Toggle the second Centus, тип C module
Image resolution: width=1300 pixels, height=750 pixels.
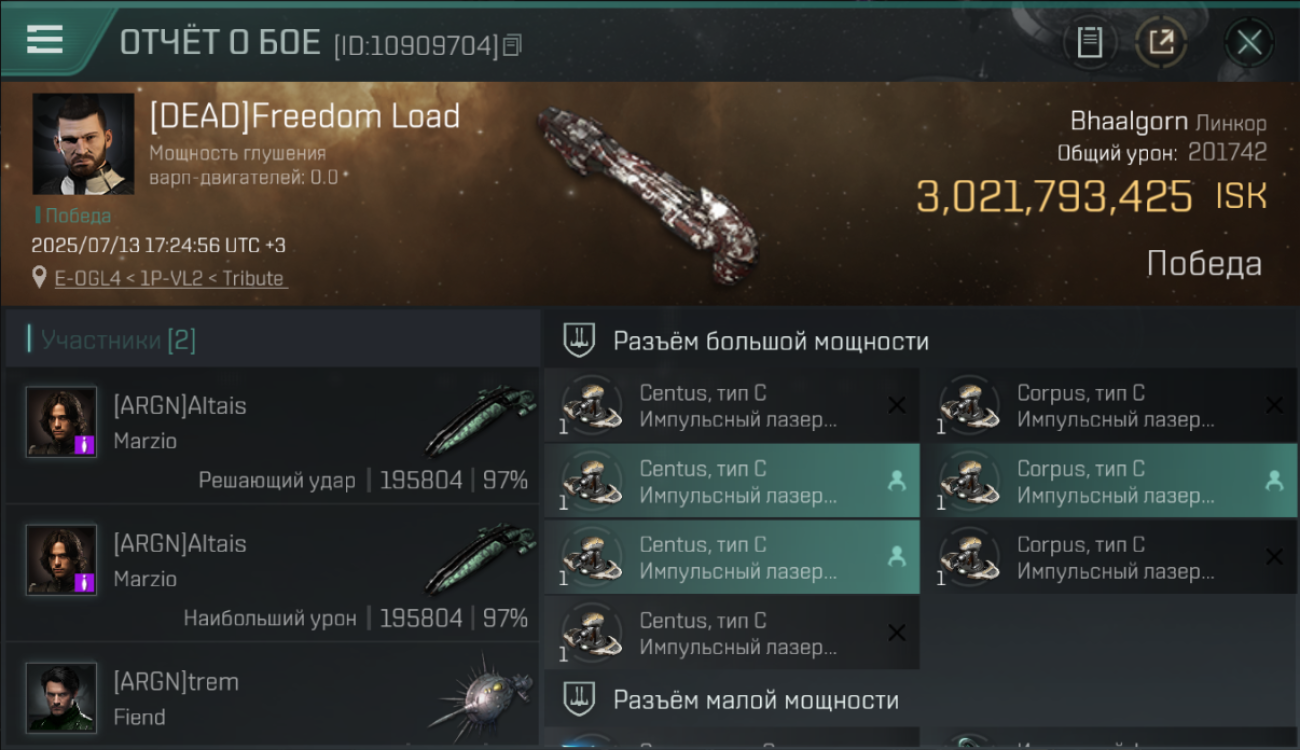(x=732, y=481)
